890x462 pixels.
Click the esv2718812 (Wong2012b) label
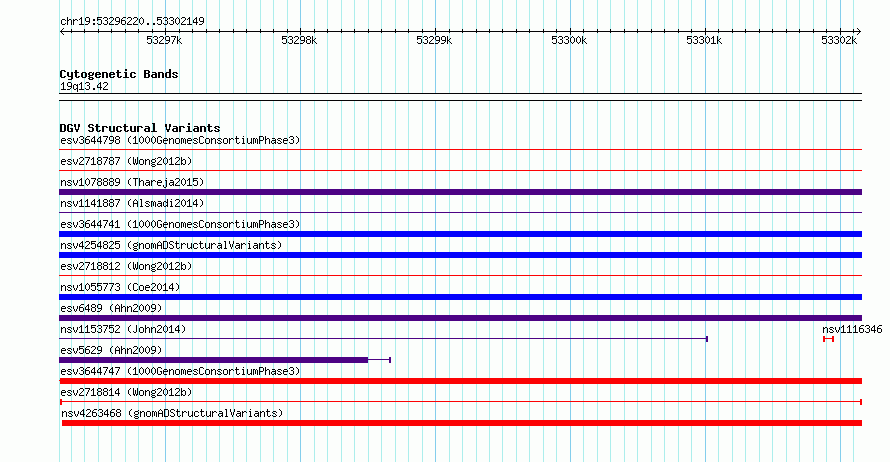pos(126,266)
